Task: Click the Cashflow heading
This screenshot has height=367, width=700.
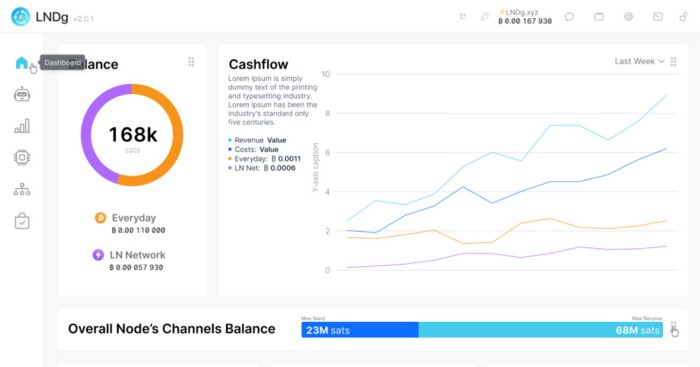Action: pos(258,64)
